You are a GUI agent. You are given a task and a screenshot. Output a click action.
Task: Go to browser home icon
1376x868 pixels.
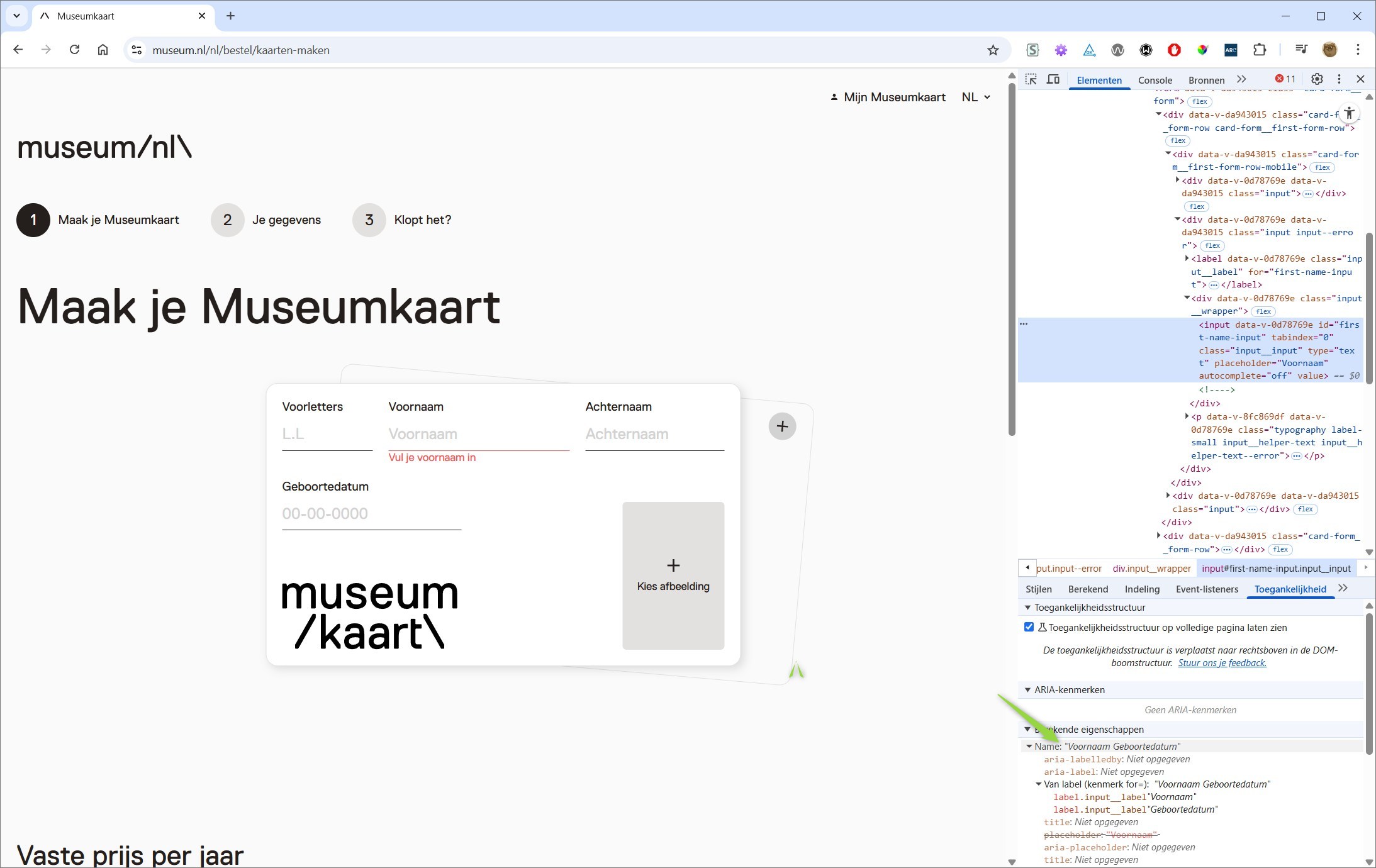(x=103, y=50)
